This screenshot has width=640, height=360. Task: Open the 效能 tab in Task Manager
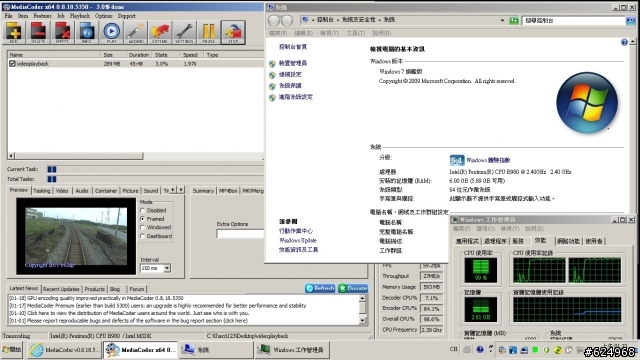coord(540,240)
